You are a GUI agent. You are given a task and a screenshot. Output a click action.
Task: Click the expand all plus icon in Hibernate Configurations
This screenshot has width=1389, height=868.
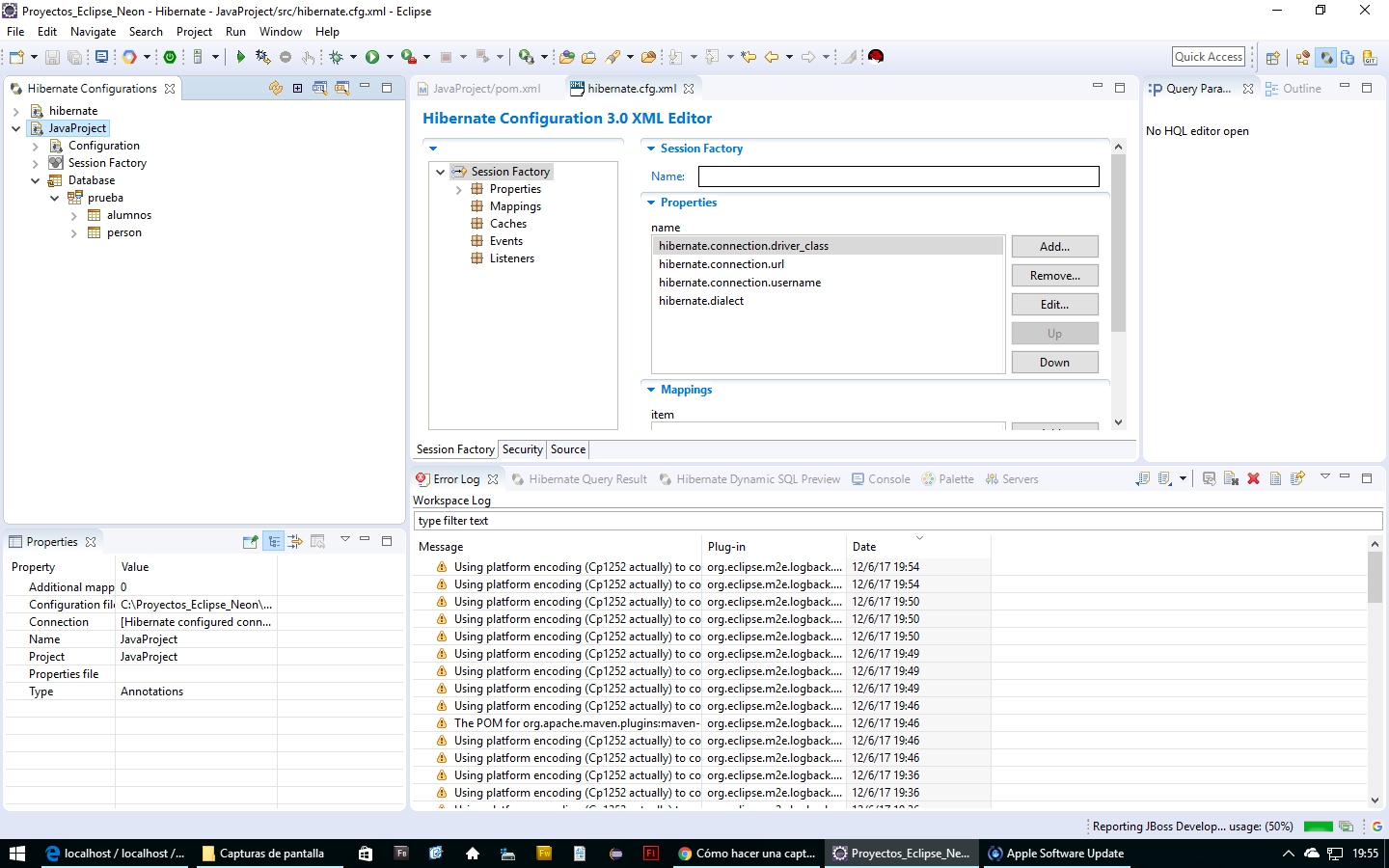[x=297, y=88]
